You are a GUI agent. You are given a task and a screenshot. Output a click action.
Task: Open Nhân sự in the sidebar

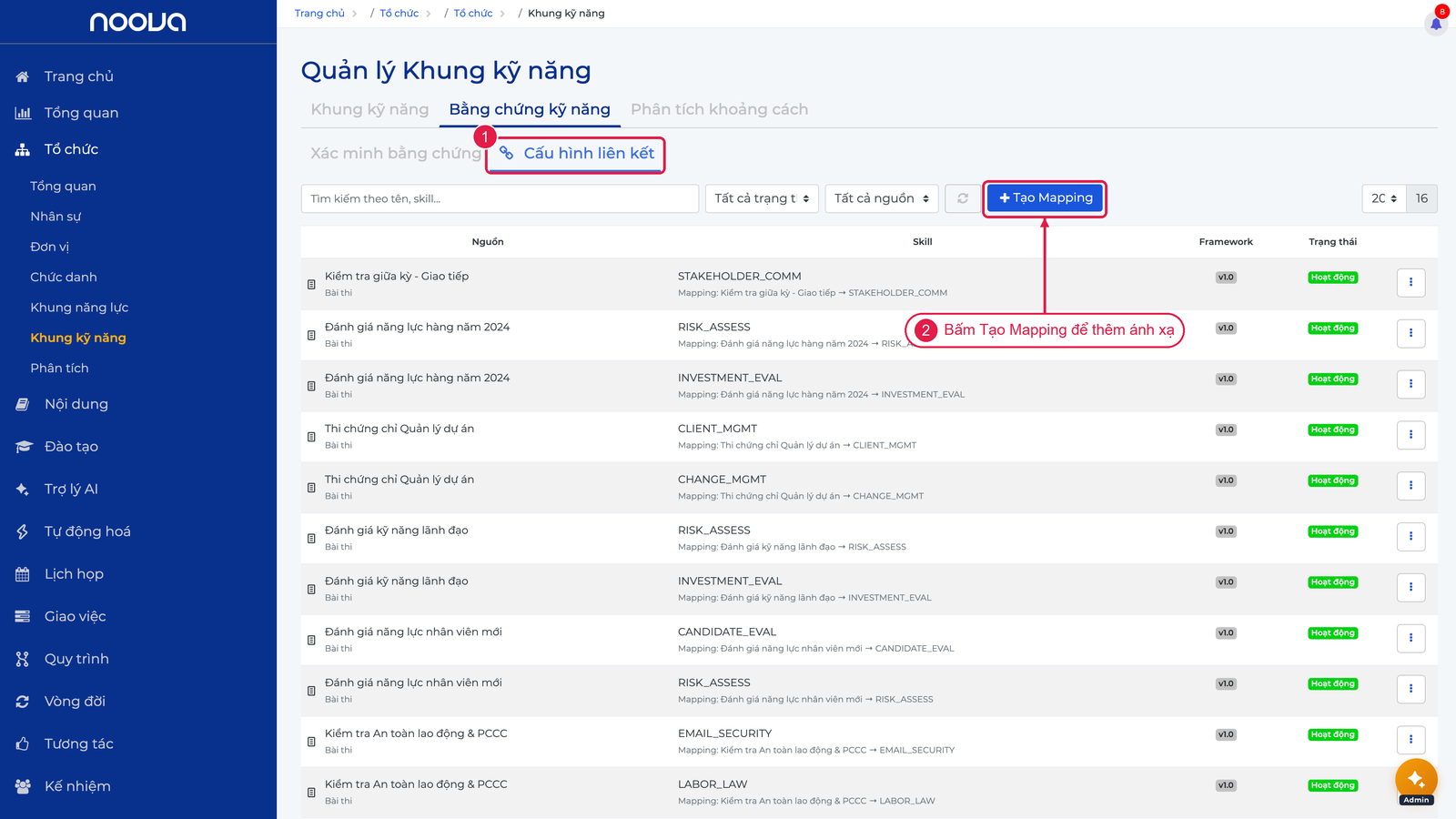click(x=56, y=217)
